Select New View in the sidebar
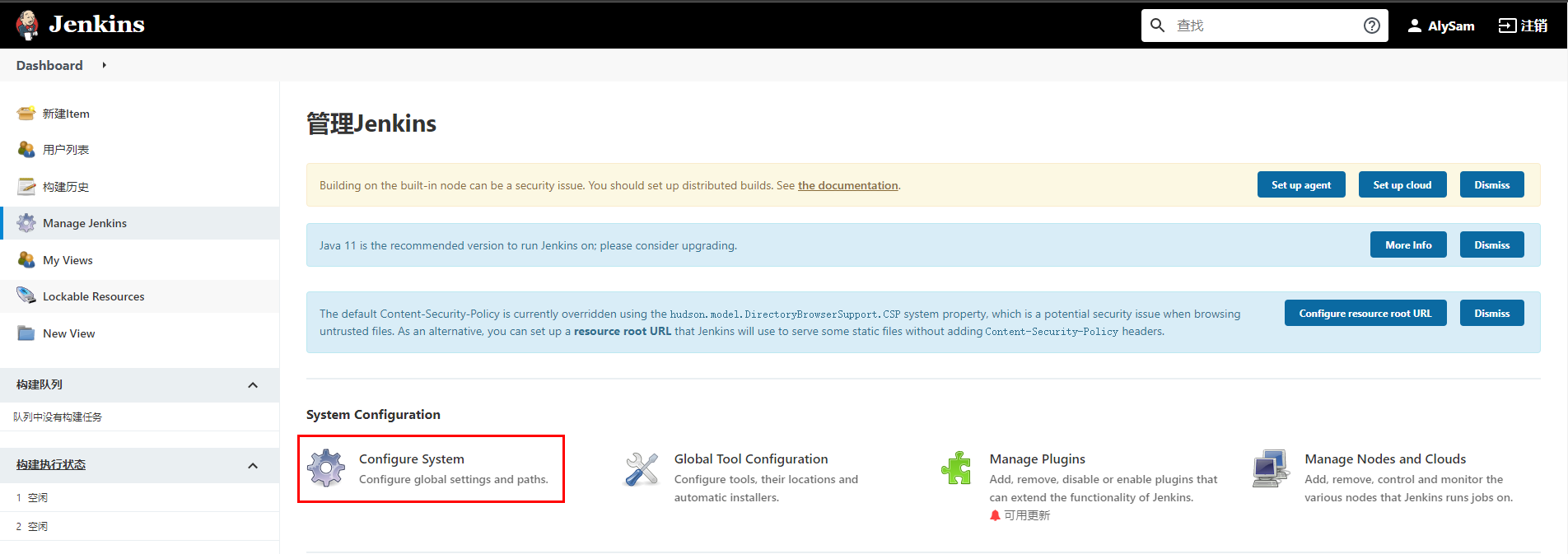The image size is (1568, 554). [68, 333]
